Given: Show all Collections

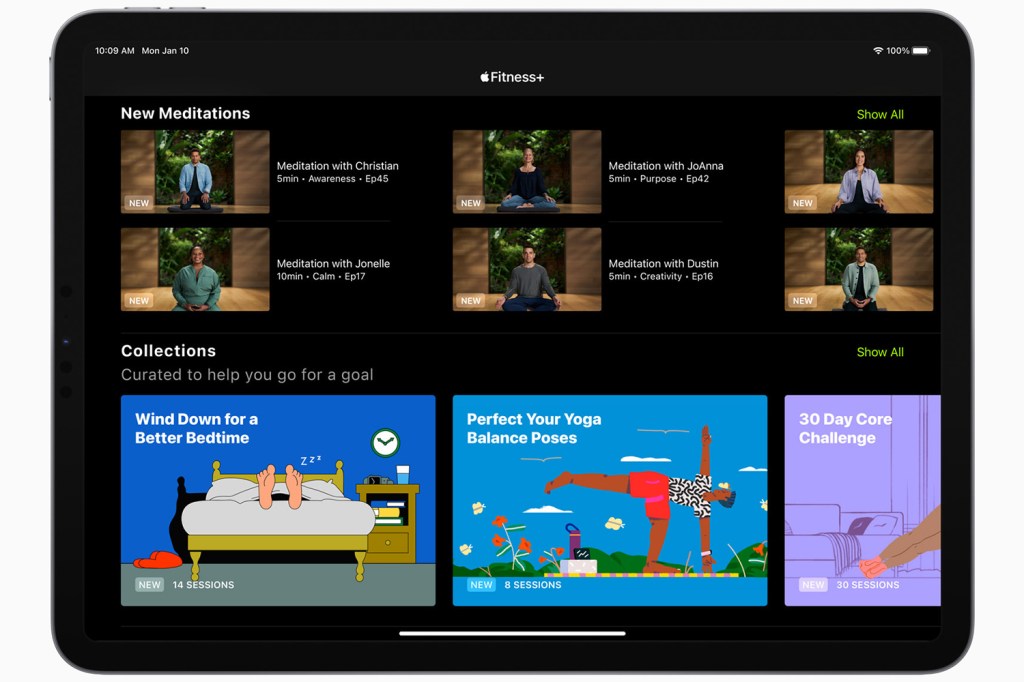Looking at the screenshot, I should coord(880,352).
